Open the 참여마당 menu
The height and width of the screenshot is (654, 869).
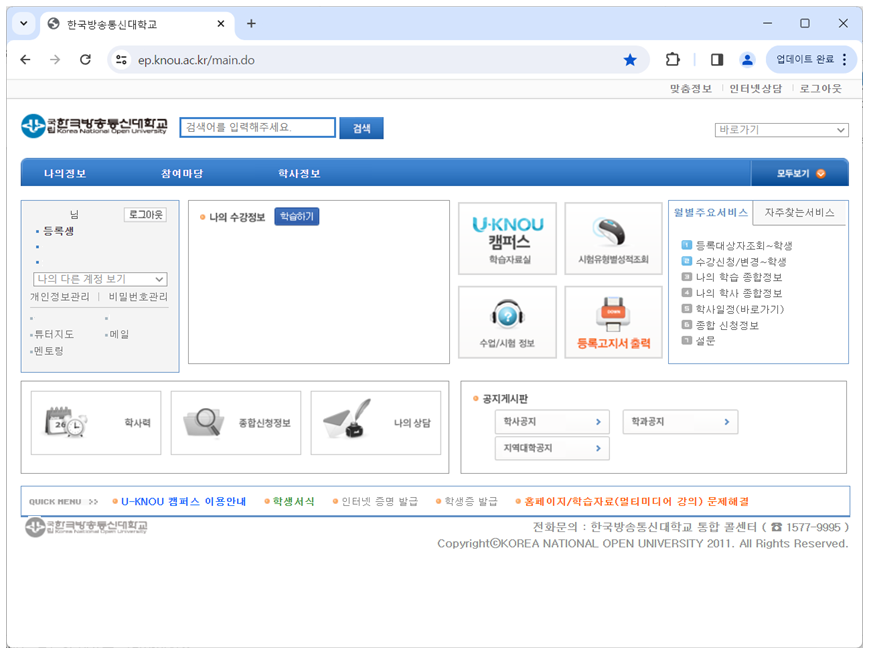point(182,173)
